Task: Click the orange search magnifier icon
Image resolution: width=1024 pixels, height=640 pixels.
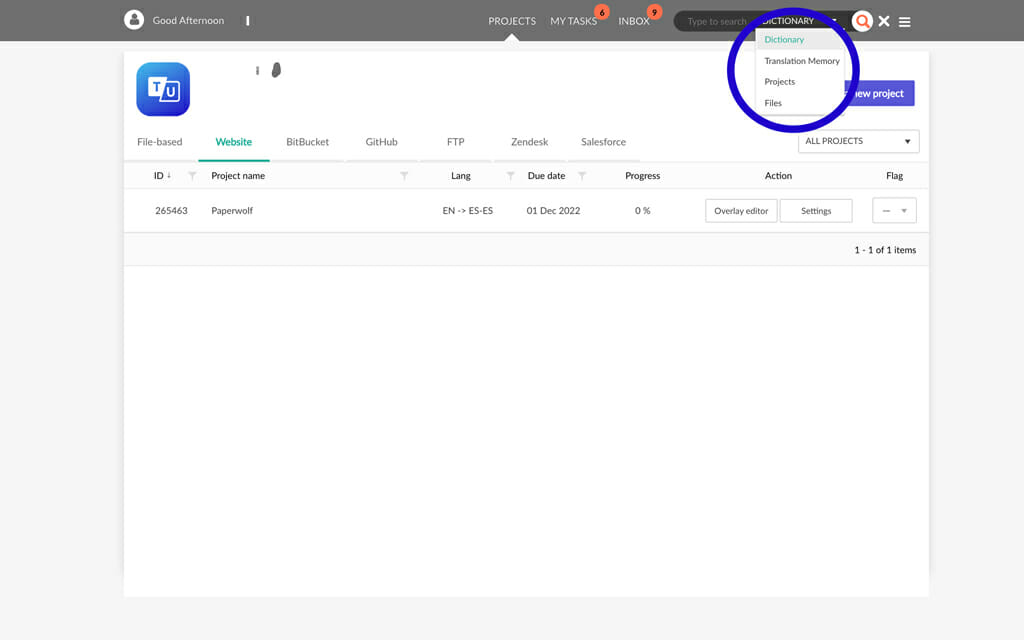Action: pyautogui.click(x=862, y=21)
